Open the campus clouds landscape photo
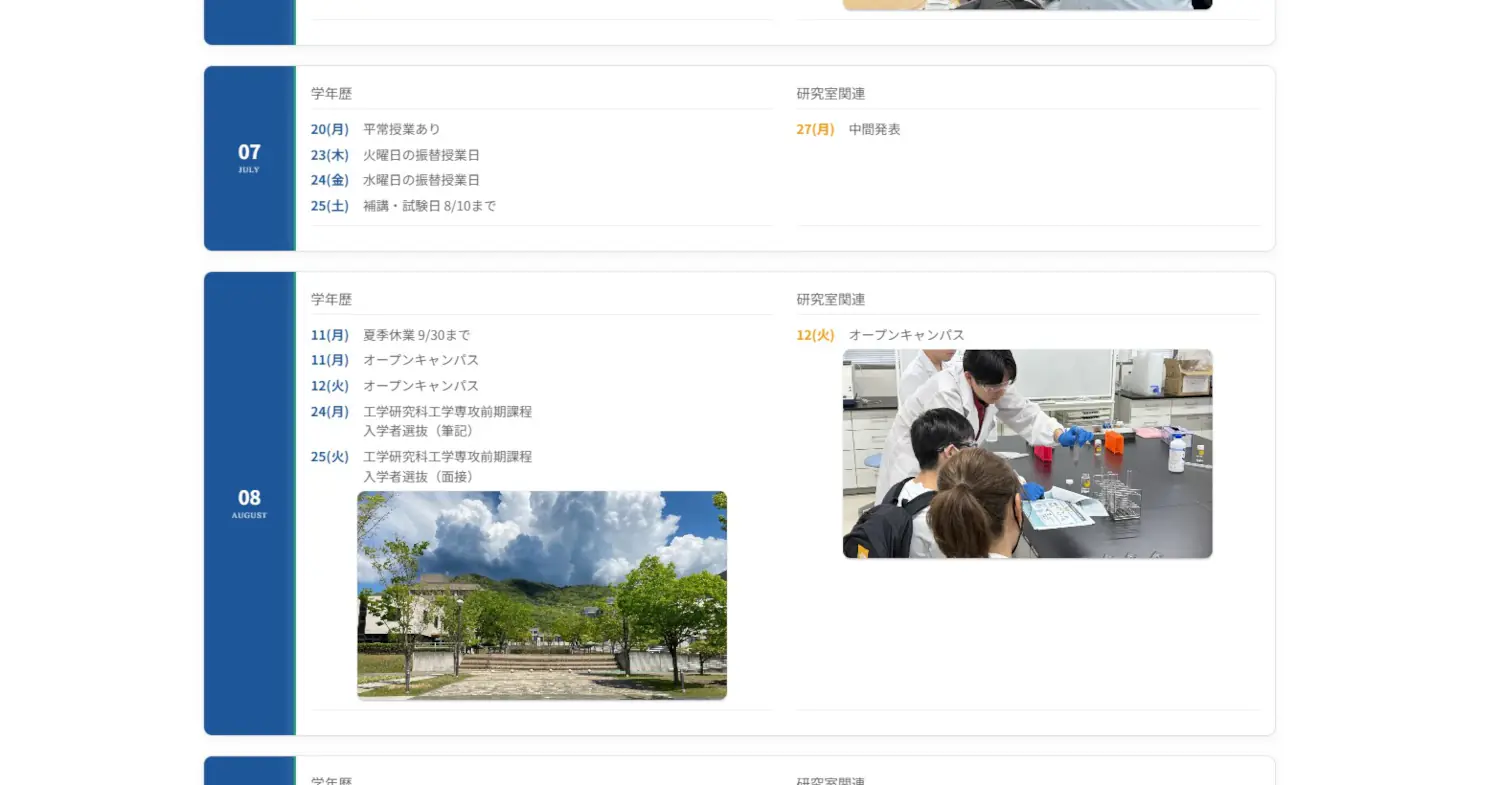 pos(542,595)
